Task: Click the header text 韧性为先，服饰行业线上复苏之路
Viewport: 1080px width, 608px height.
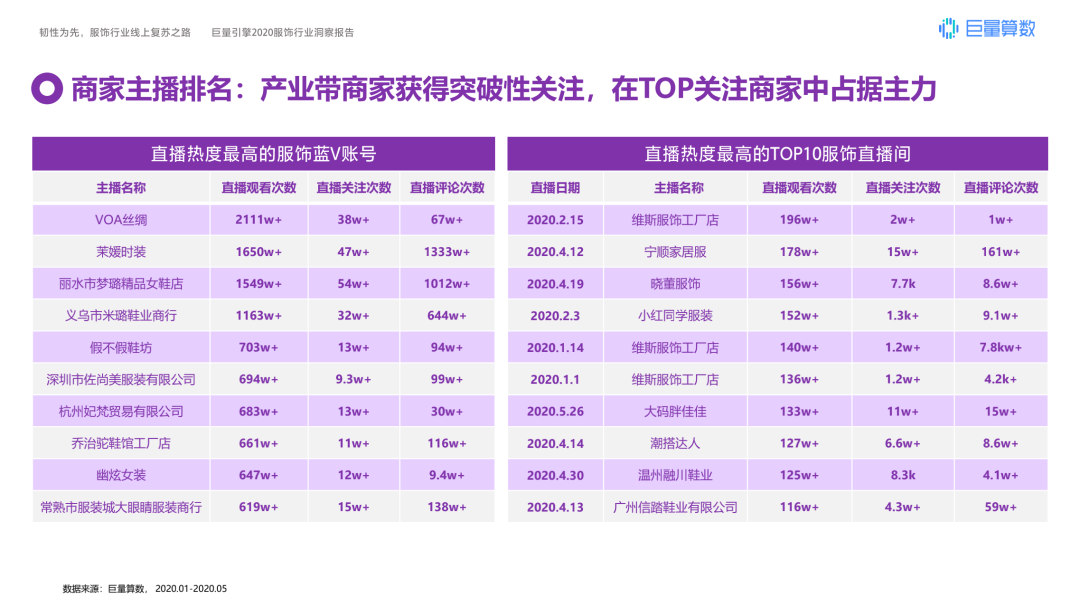Action: (115, 32)
